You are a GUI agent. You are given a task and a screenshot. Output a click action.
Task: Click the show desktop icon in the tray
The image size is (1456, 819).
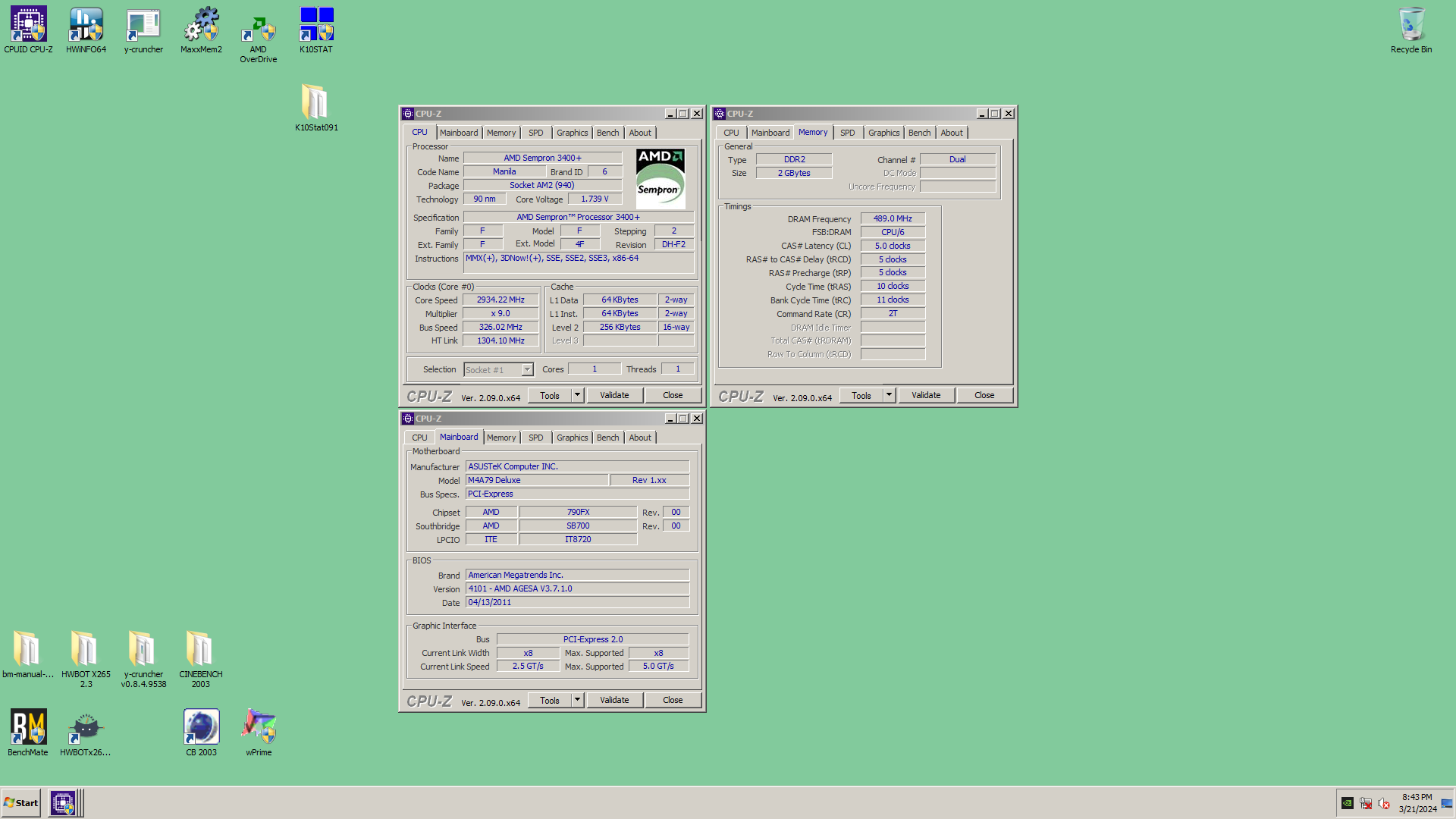coord(1447,803)
